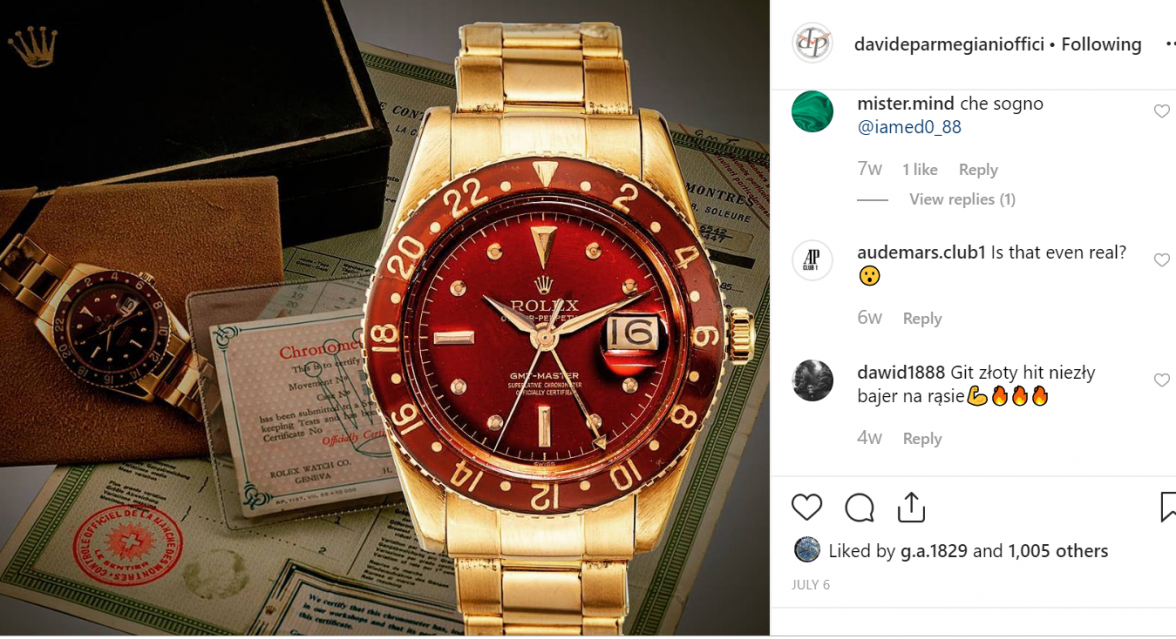The width and height of the screenshot is (1176, 639).
Task: Click the red Rolex GMT-Master photo
Action: 385,318
